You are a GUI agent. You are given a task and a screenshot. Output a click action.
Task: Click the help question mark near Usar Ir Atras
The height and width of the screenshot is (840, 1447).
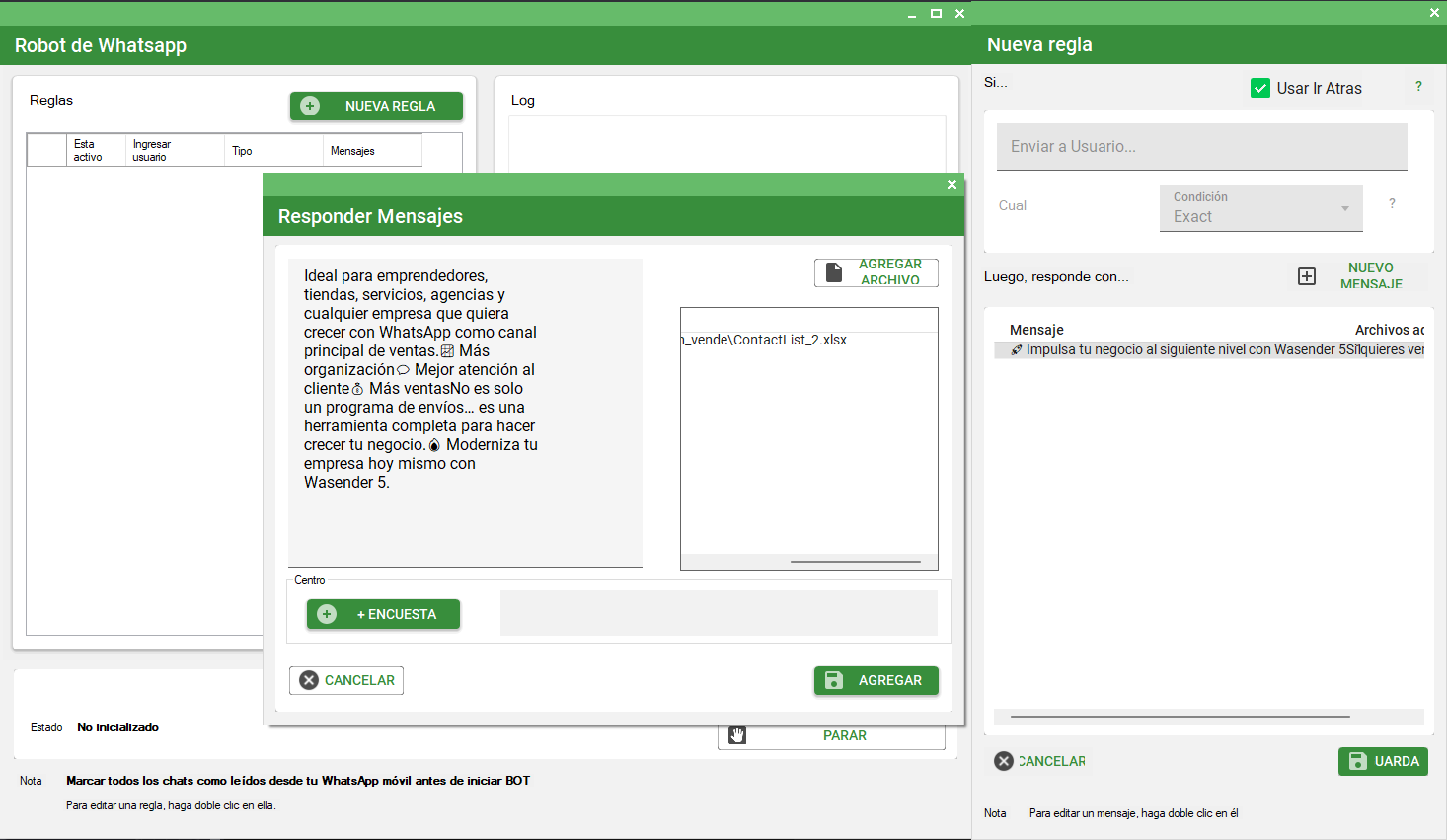(1418, 86)
